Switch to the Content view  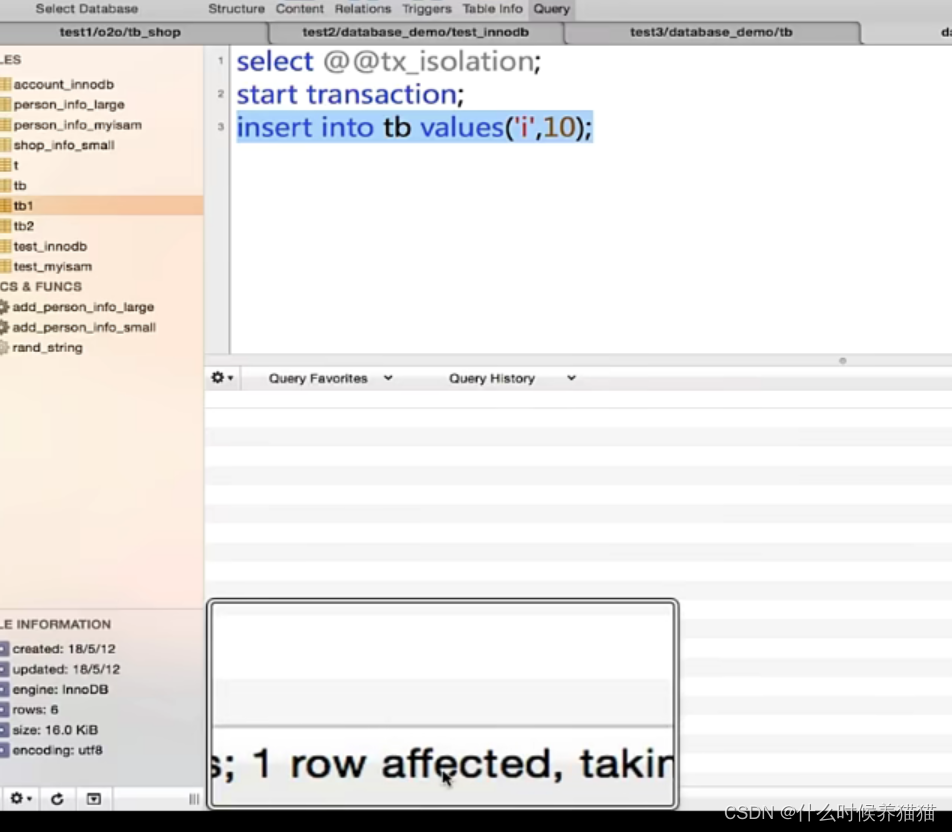pos(299,9)
